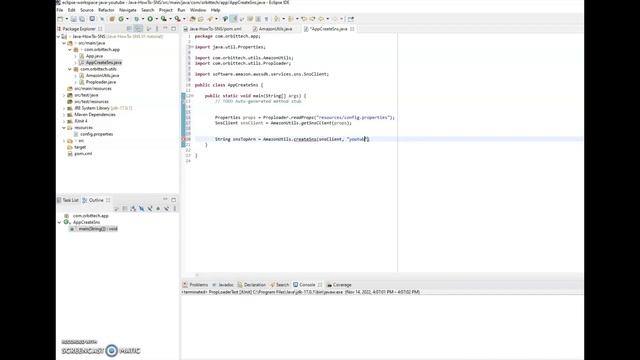The image size is (640, 360).
Task: Open the Declaration tab
Action: [252, 284]
